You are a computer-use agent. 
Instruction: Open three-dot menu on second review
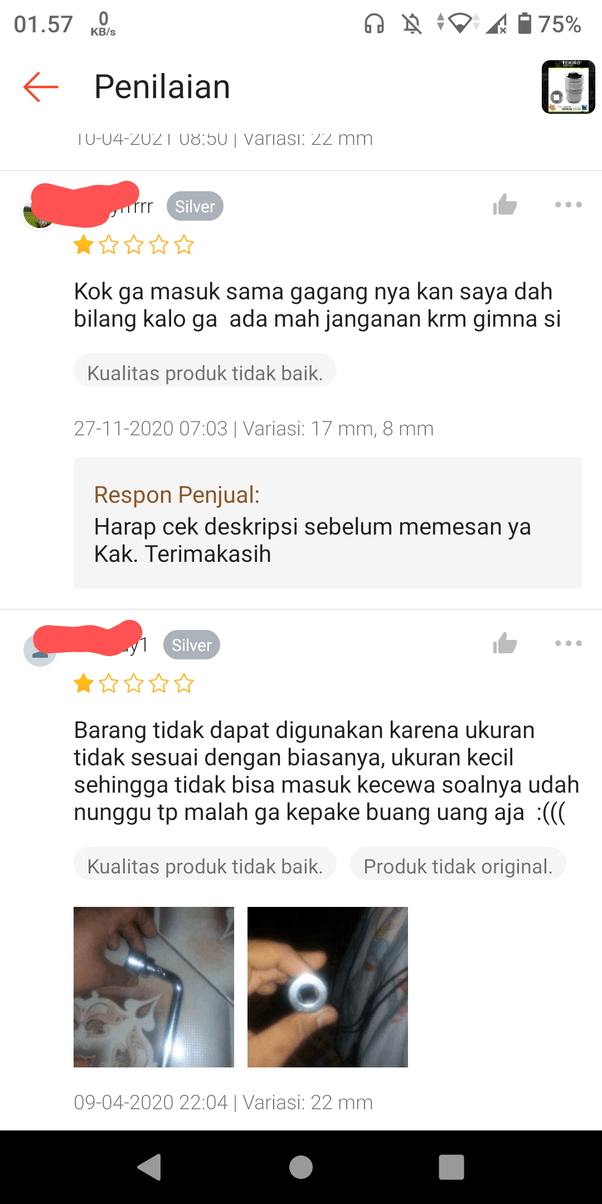click(x=568, y=643)
